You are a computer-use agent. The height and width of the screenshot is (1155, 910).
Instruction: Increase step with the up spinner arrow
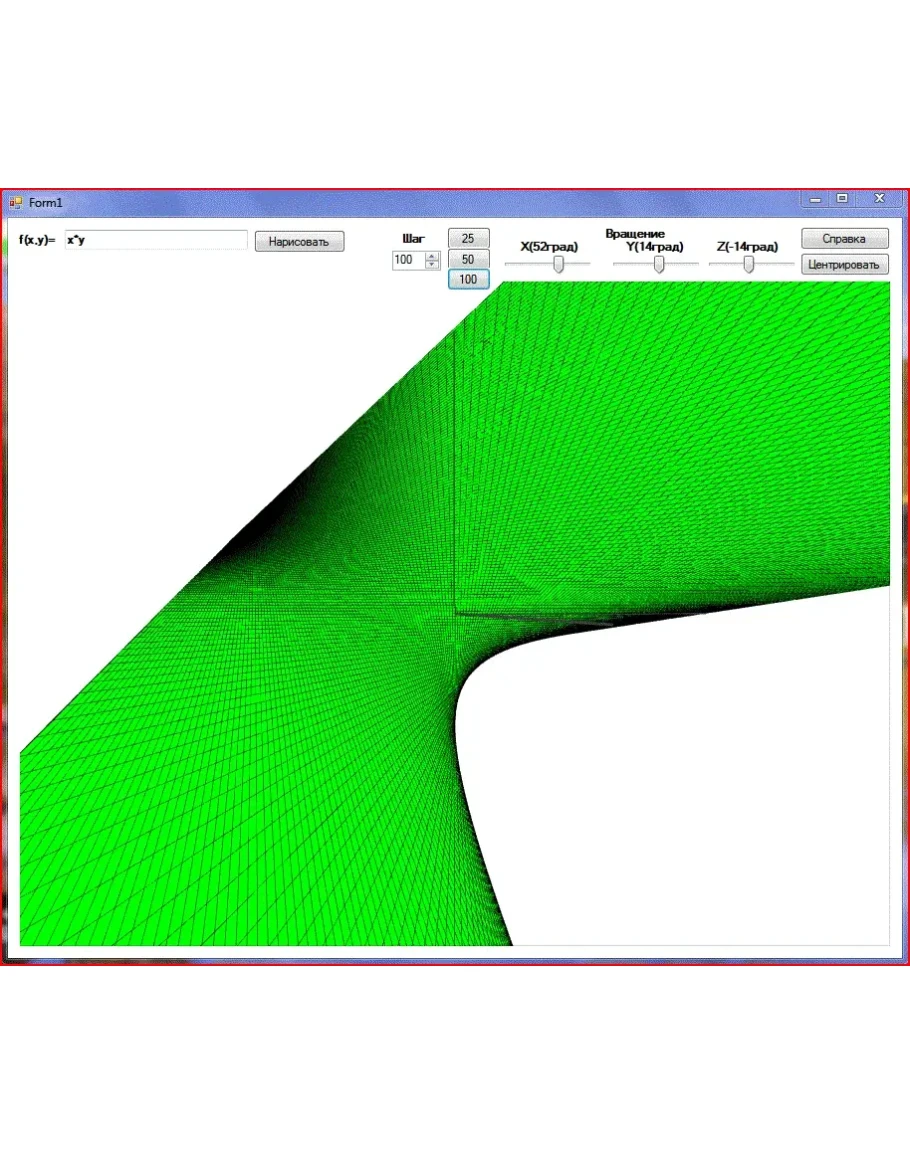(432, 256)
